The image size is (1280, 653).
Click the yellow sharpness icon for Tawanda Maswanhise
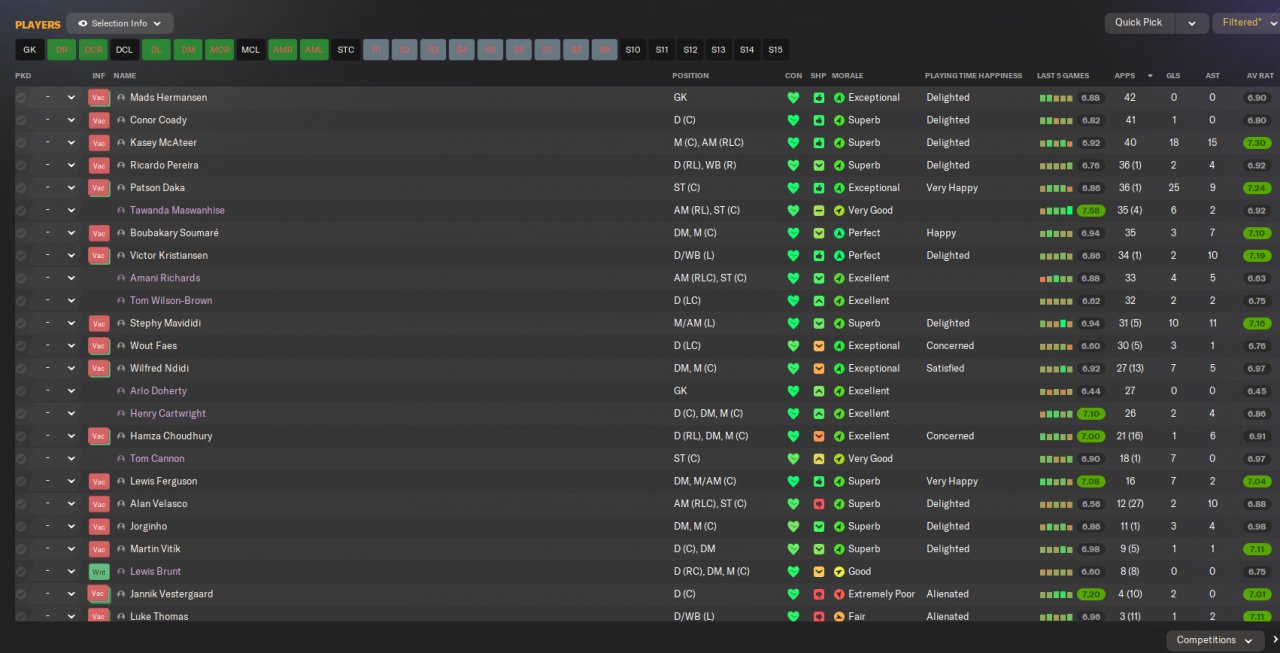coord(818,211)
